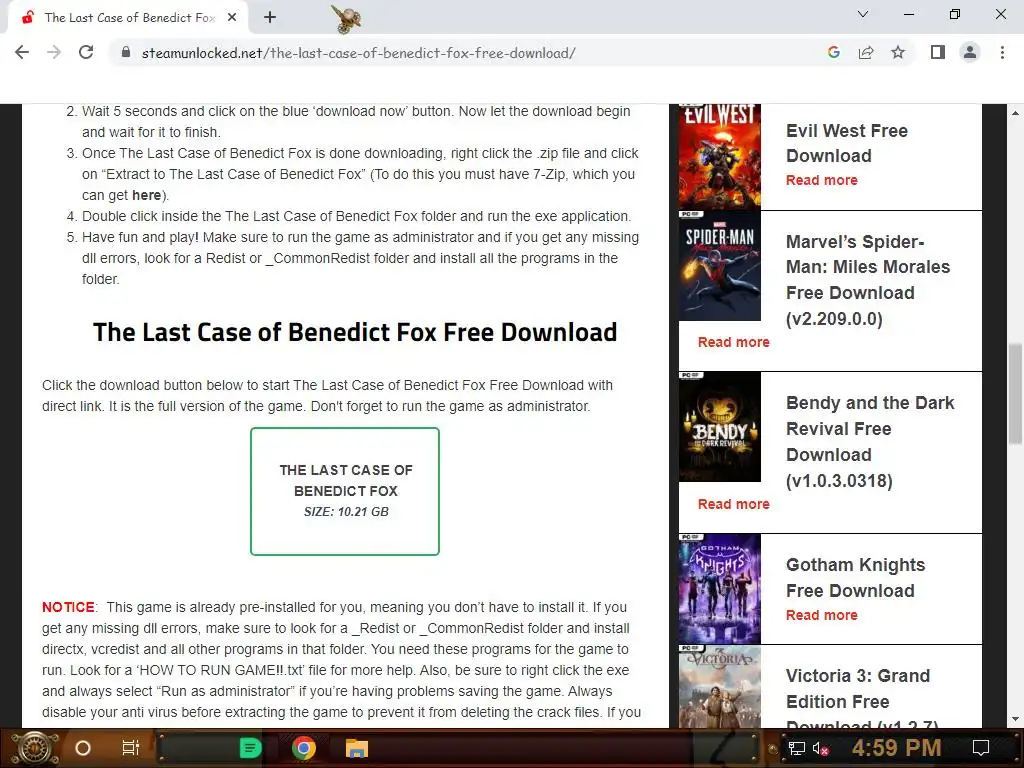Open Chrome from the taskbar
1024x768 pixels.
(304, 748)
